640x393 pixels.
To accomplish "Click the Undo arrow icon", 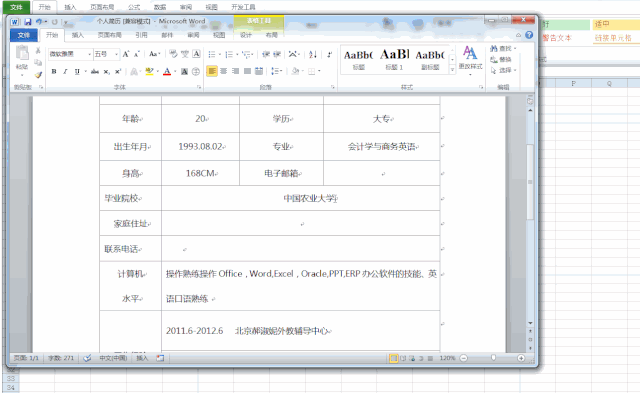I will click(x=39, y=22).
